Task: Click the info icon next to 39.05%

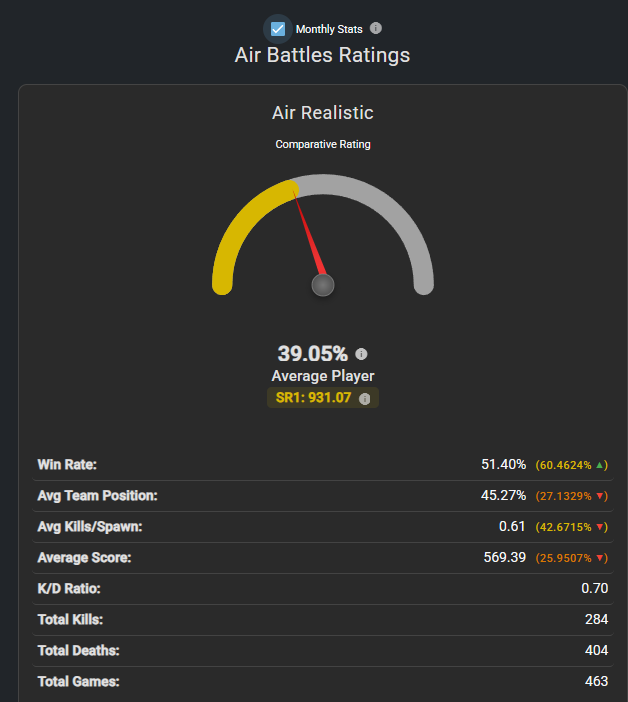Action: pyautogui.click(x=361, y=354)
